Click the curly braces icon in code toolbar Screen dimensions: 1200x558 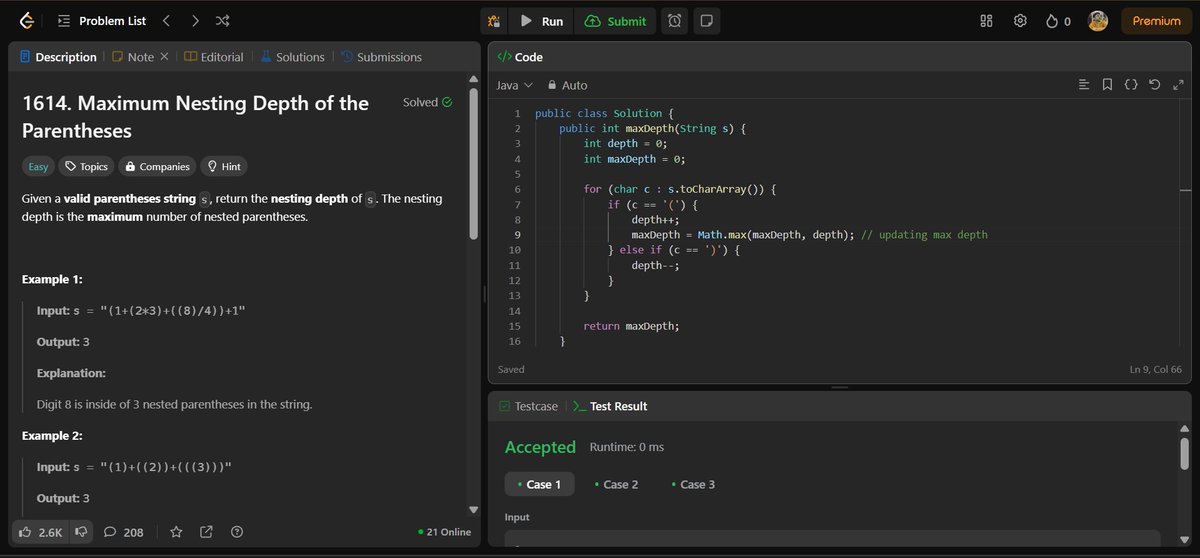1131,85
